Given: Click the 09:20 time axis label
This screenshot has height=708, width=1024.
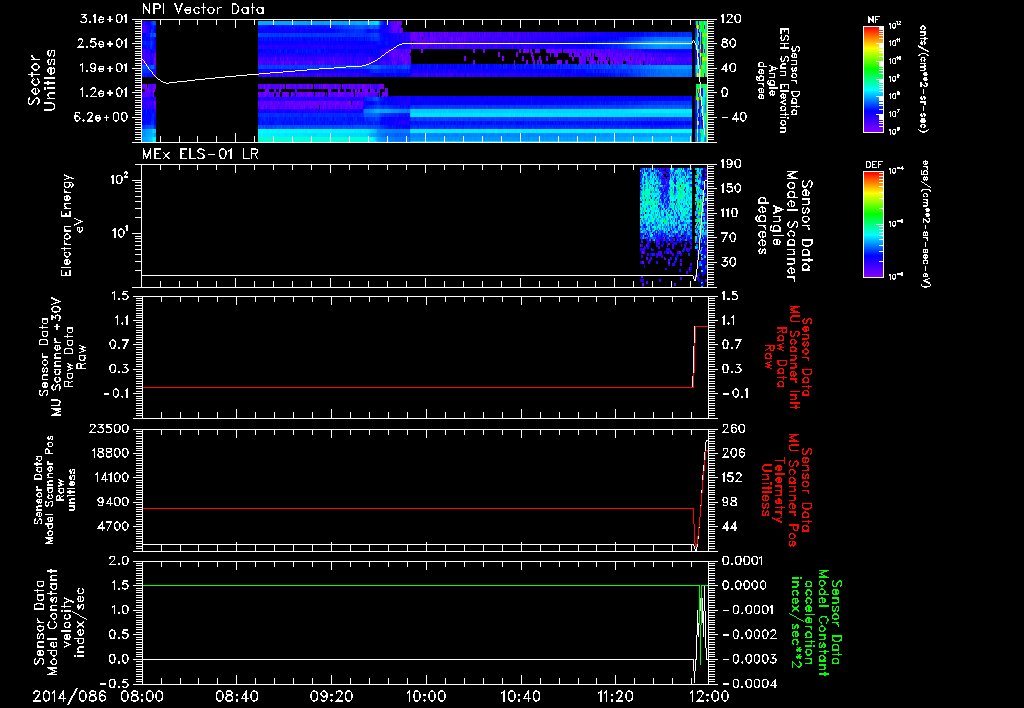Looking at the screenshot, I should point(332,696).
